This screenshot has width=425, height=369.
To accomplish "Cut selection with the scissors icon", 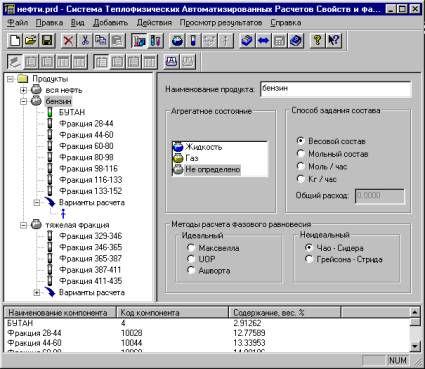I will [85, 41].
